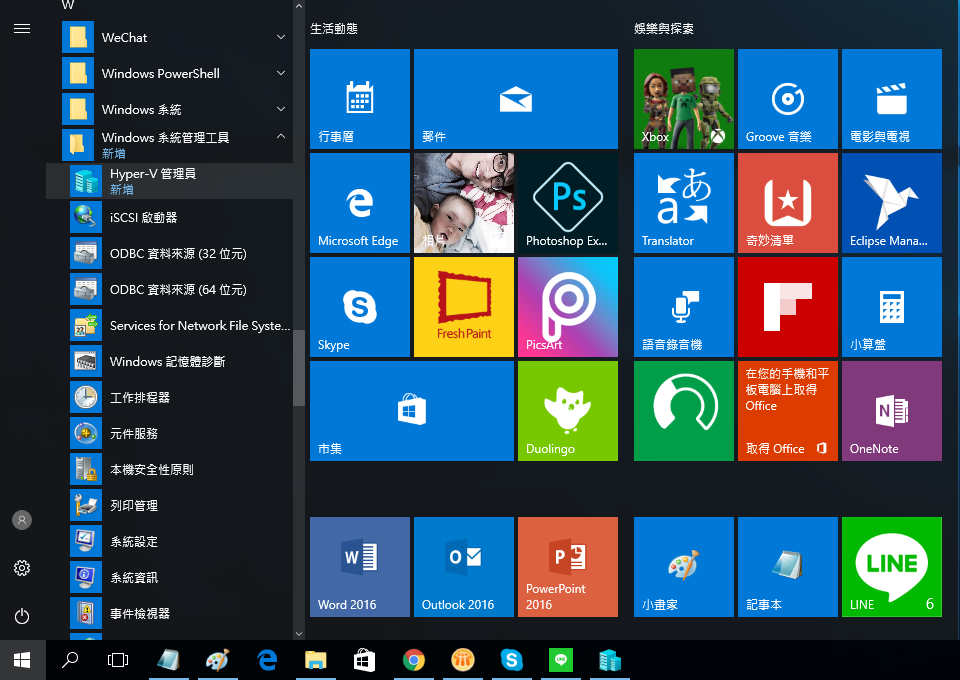Open Outlook 2016 tile
This screenshot has width=960, height=680.
coord(463,567)
